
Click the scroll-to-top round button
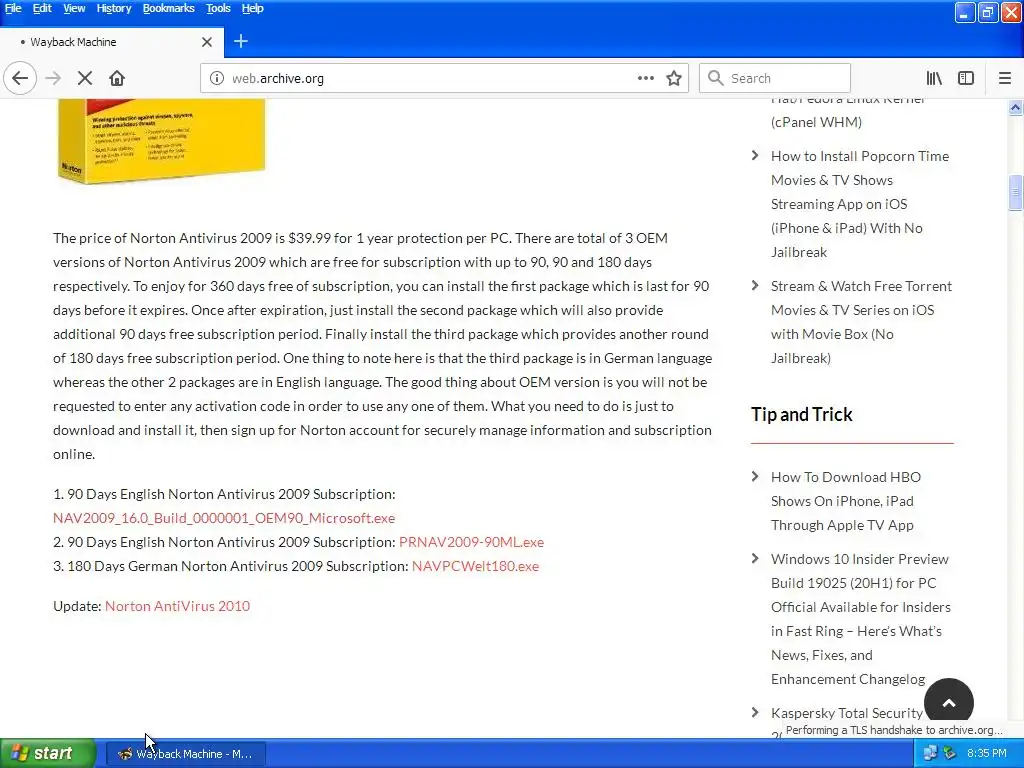click(949, 703)
